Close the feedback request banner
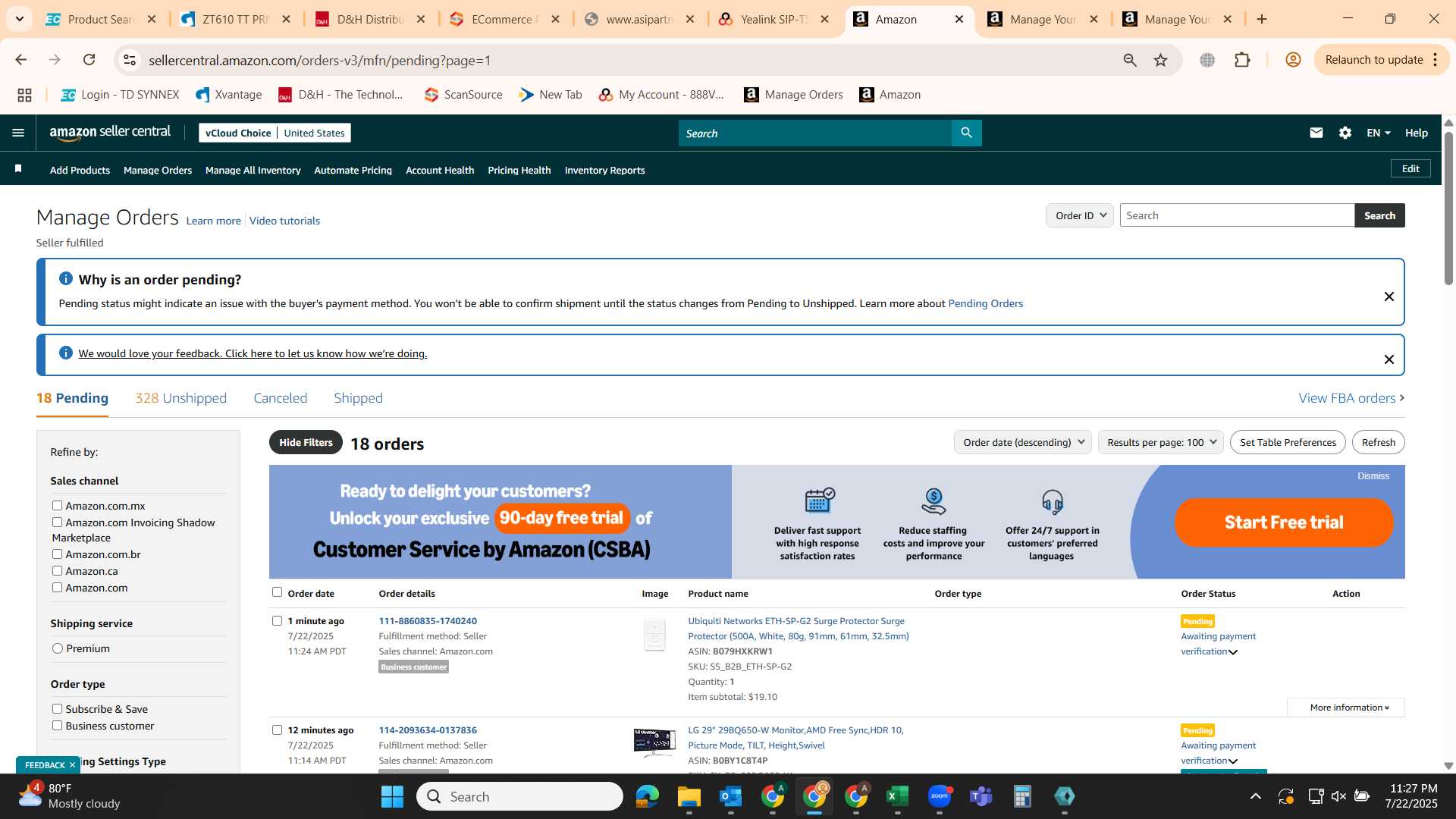Image resolution: width=1456 pixels, height=819 pixels. (1389, 359)
